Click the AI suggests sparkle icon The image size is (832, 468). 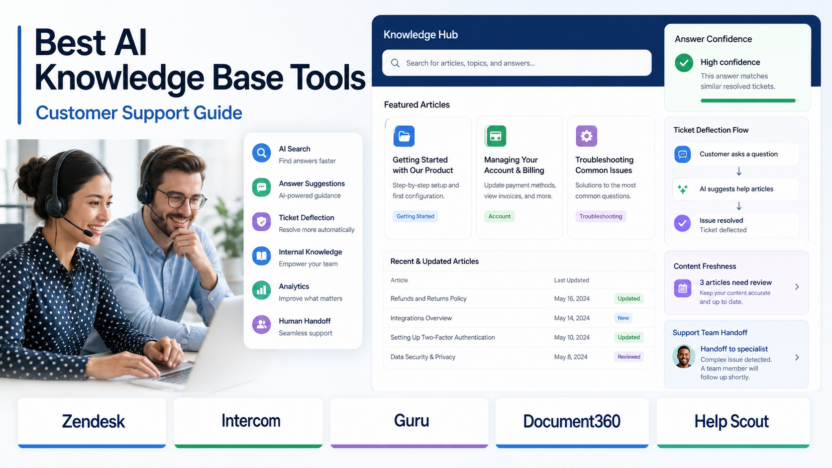[682, 189]
